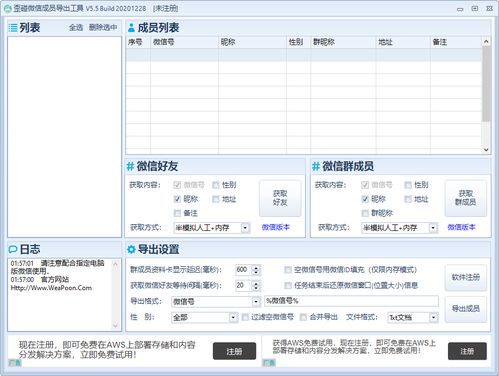Viewport: 499px width, 376px height.
Task: Click the list icon beside 列表 header
Action: (13, 28)
